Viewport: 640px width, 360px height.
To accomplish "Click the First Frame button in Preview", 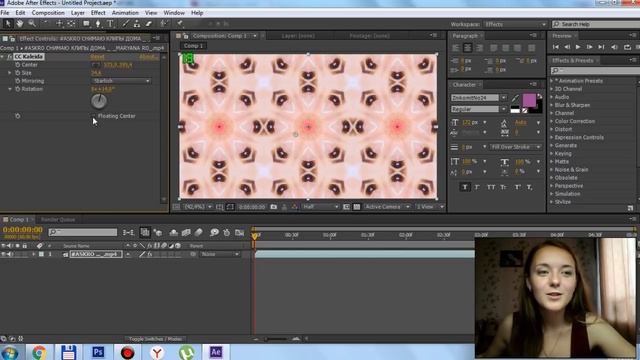I will (556, 47).
